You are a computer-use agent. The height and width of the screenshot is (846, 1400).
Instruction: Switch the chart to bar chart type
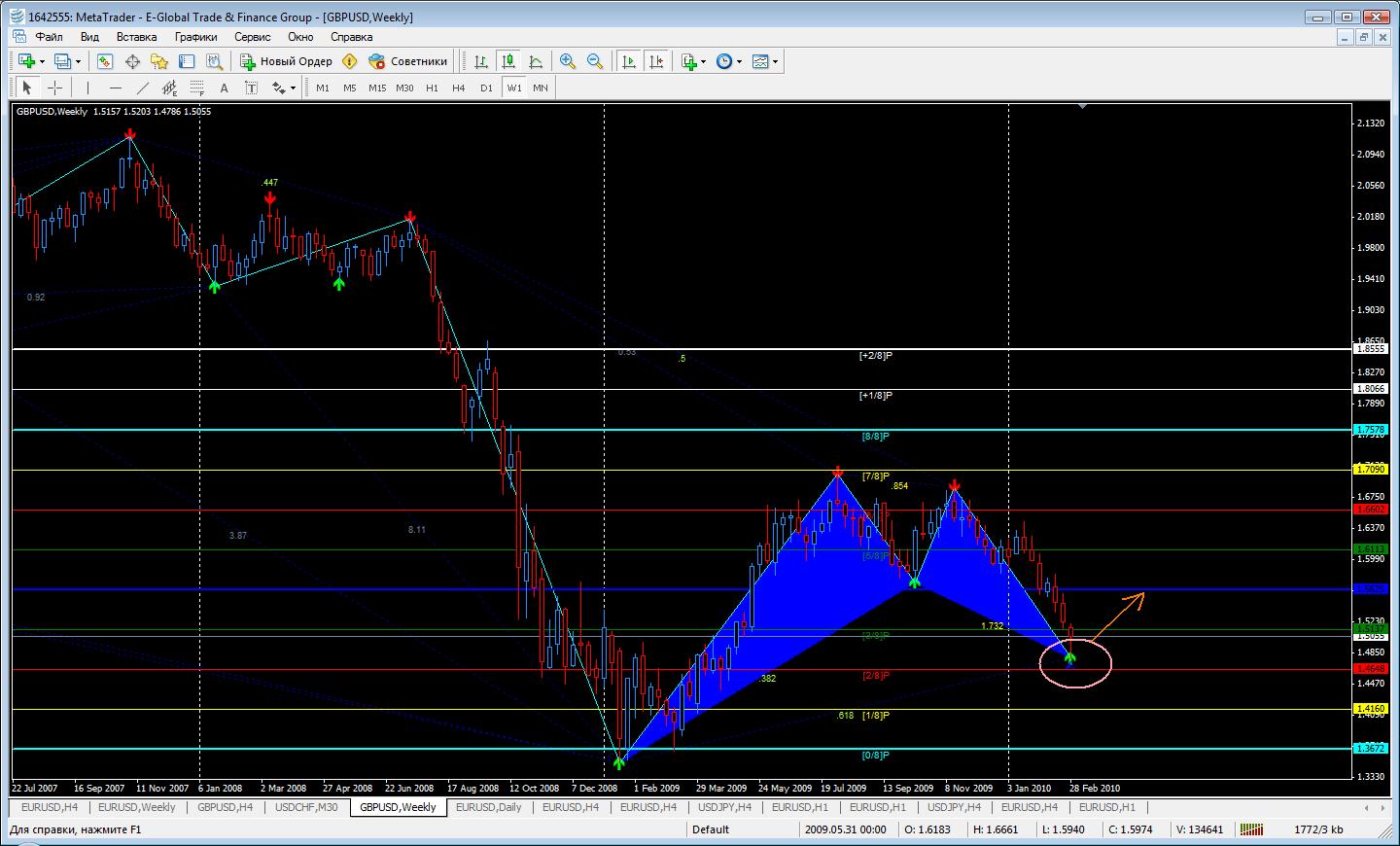click(x=480, y=61)
